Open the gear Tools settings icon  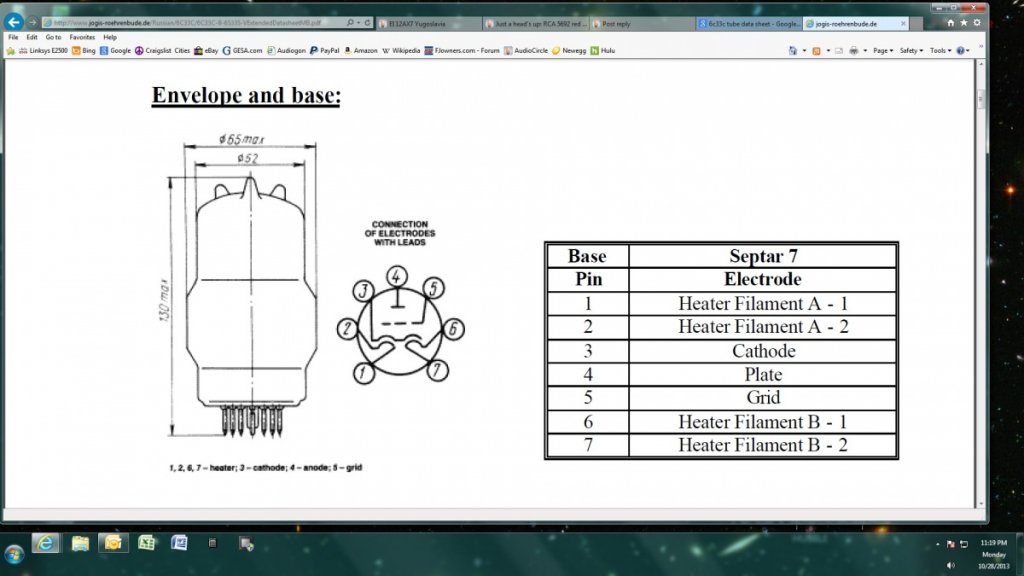click(x=976, y=22)
